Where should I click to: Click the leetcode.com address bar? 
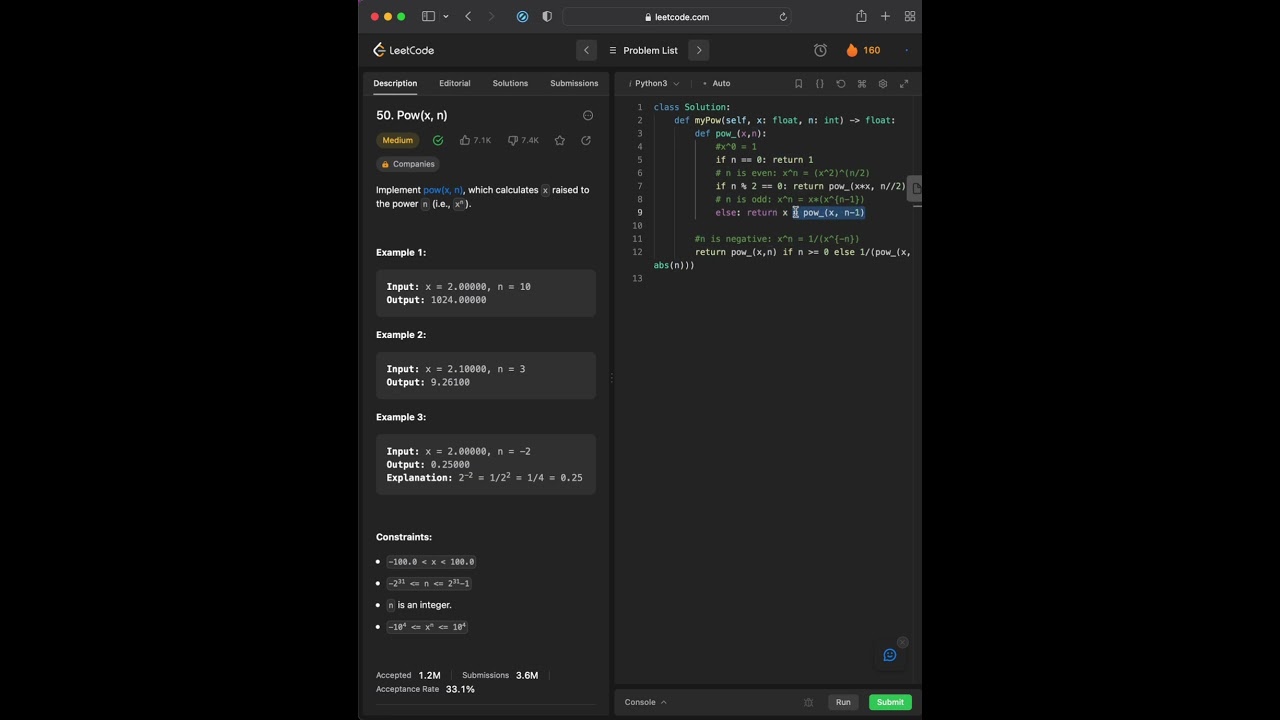pos(677,16)
